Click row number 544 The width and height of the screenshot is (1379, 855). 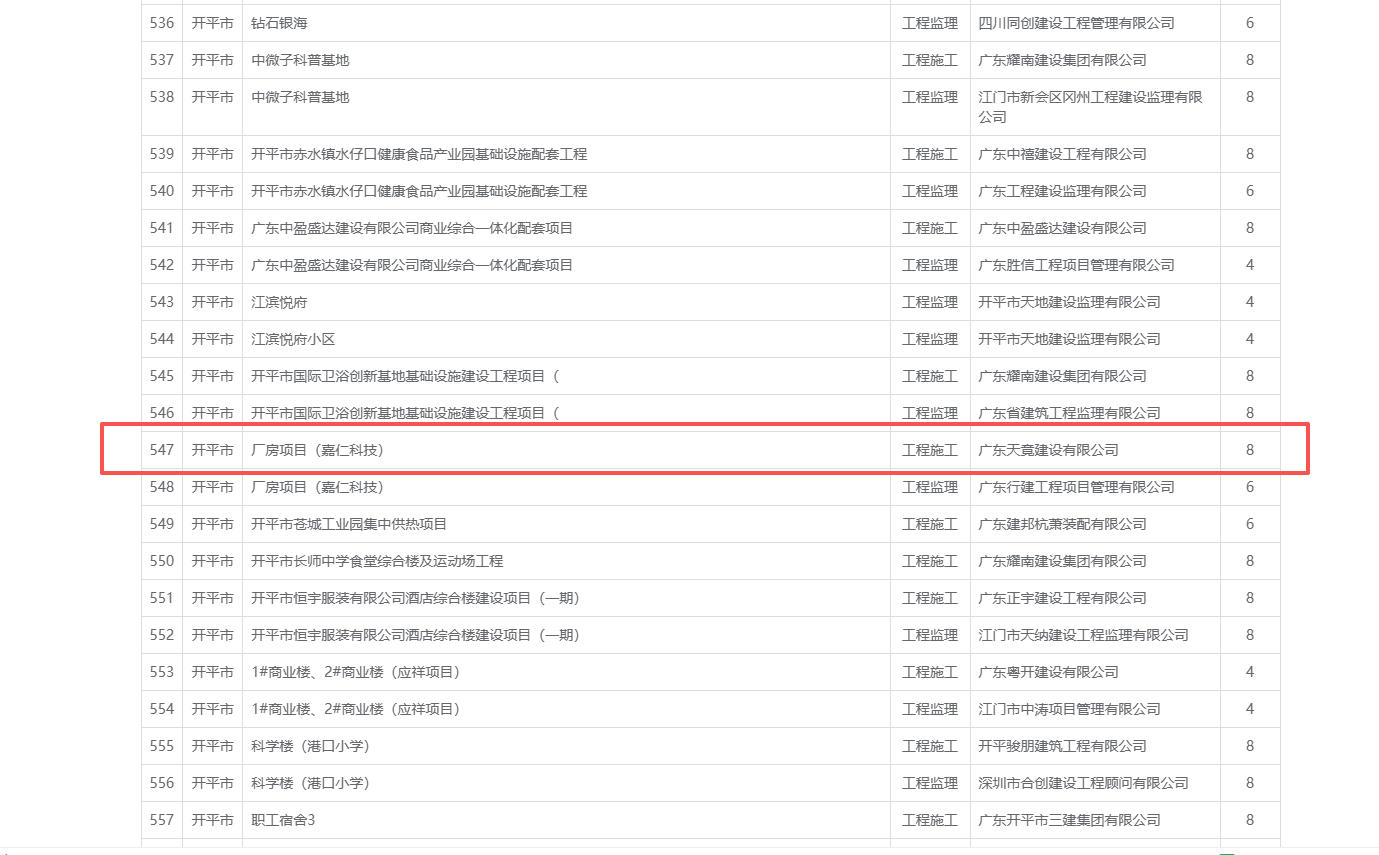(162, 339)
